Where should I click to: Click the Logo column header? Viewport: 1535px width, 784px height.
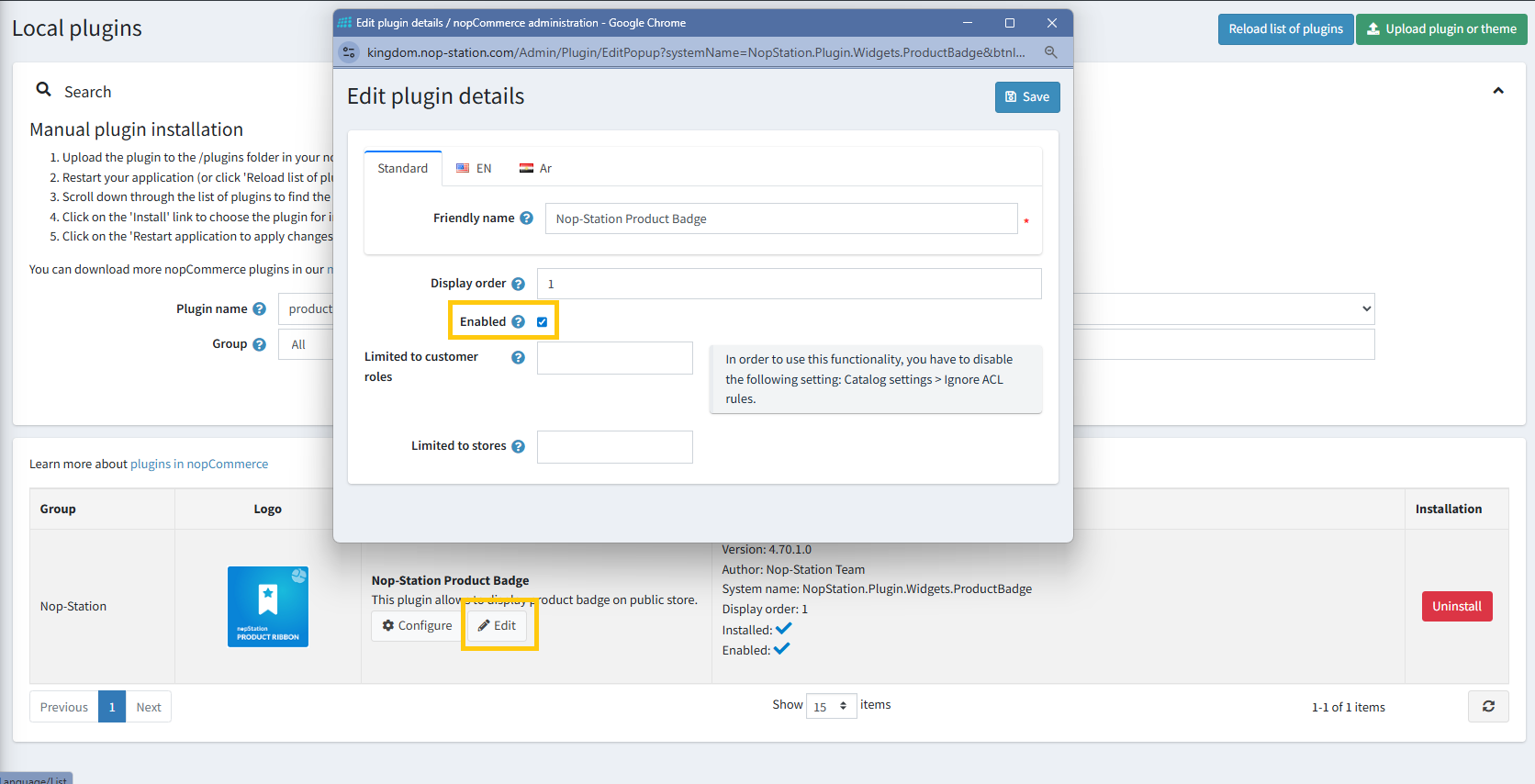click(268, 510)
